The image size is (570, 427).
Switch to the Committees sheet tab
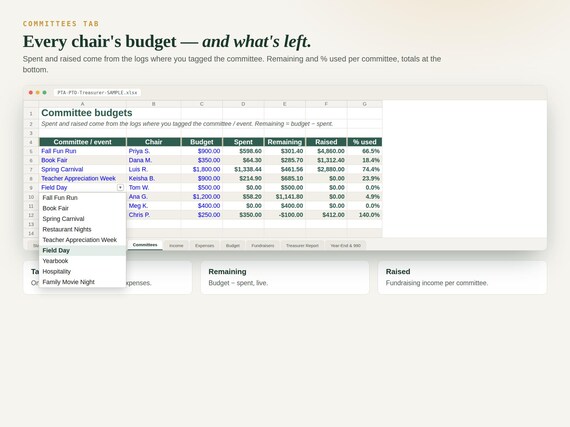[x=145, y=245]
